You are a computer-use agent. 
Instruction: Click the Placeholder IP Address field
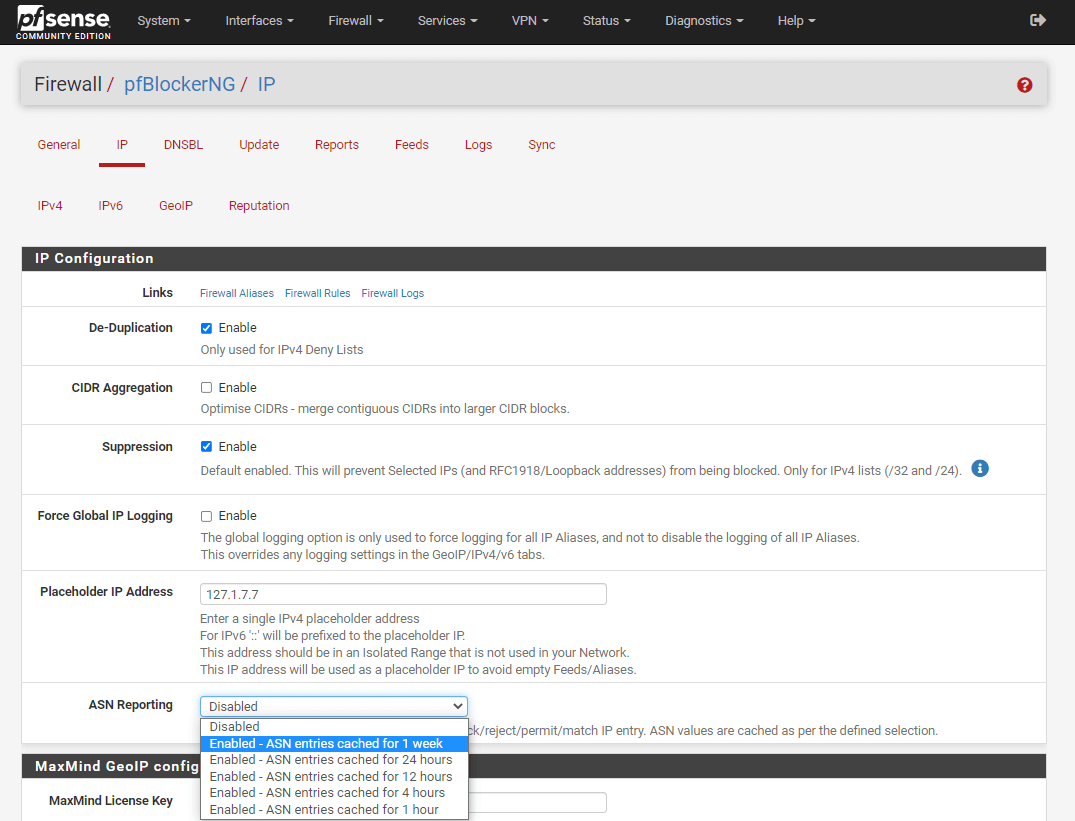point(403,594)
